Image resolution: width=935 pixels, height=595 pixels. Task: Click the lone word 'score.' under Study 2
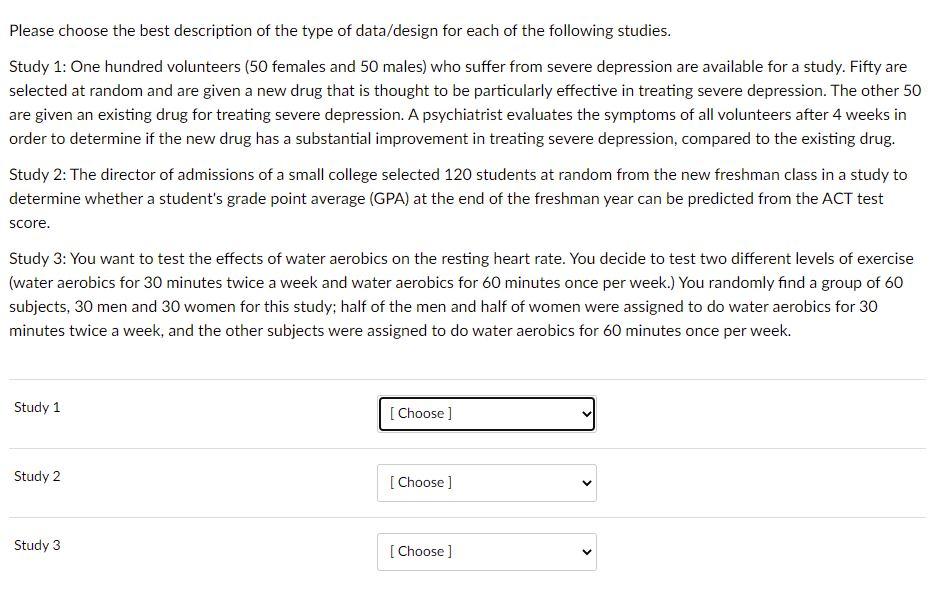click(29, 224)
